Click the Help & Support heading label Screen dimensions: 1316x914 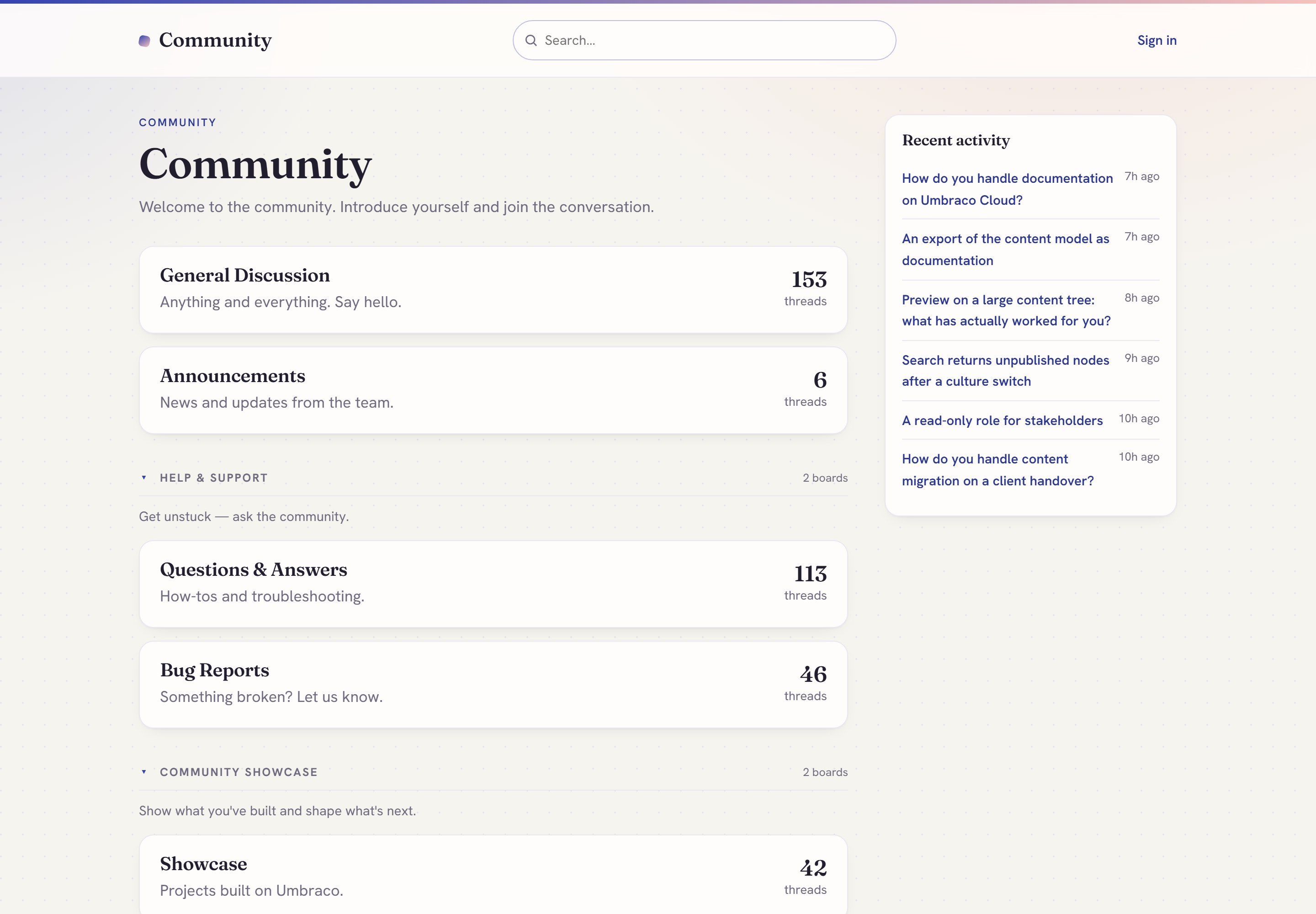point(213,478)
